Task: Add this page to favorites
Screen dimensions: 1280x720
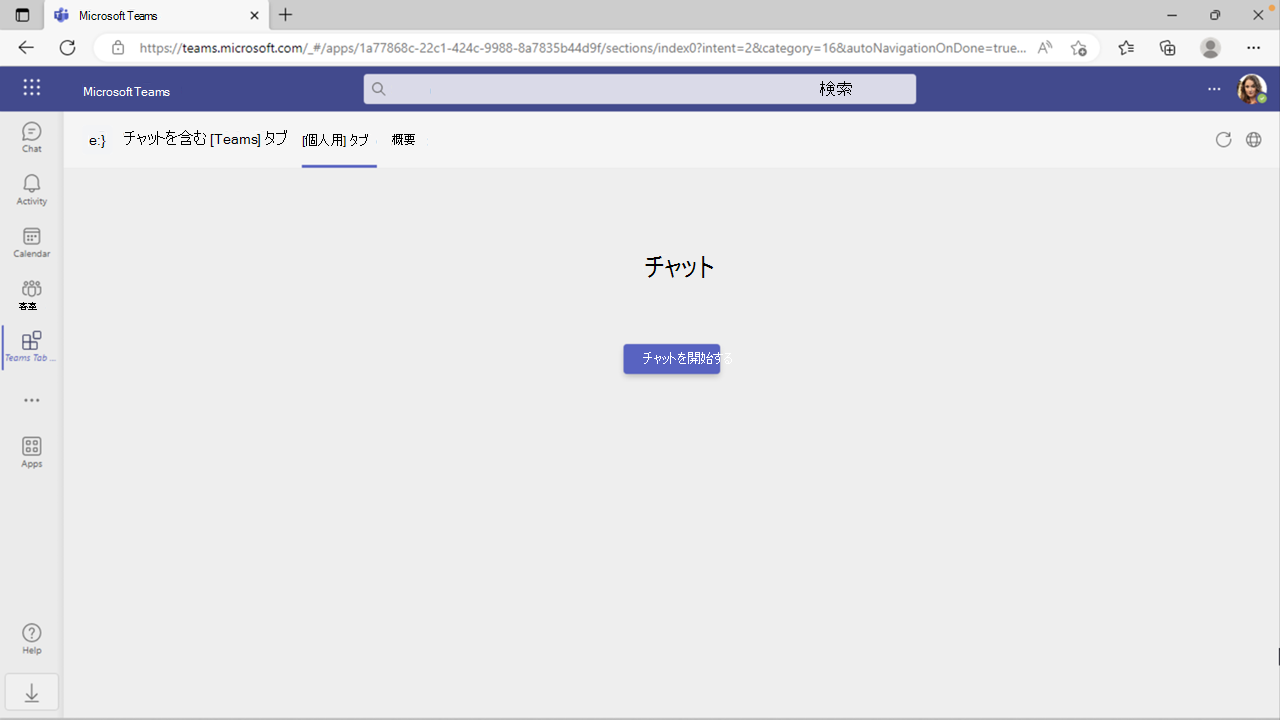Action: click(x=1078, y=48)
